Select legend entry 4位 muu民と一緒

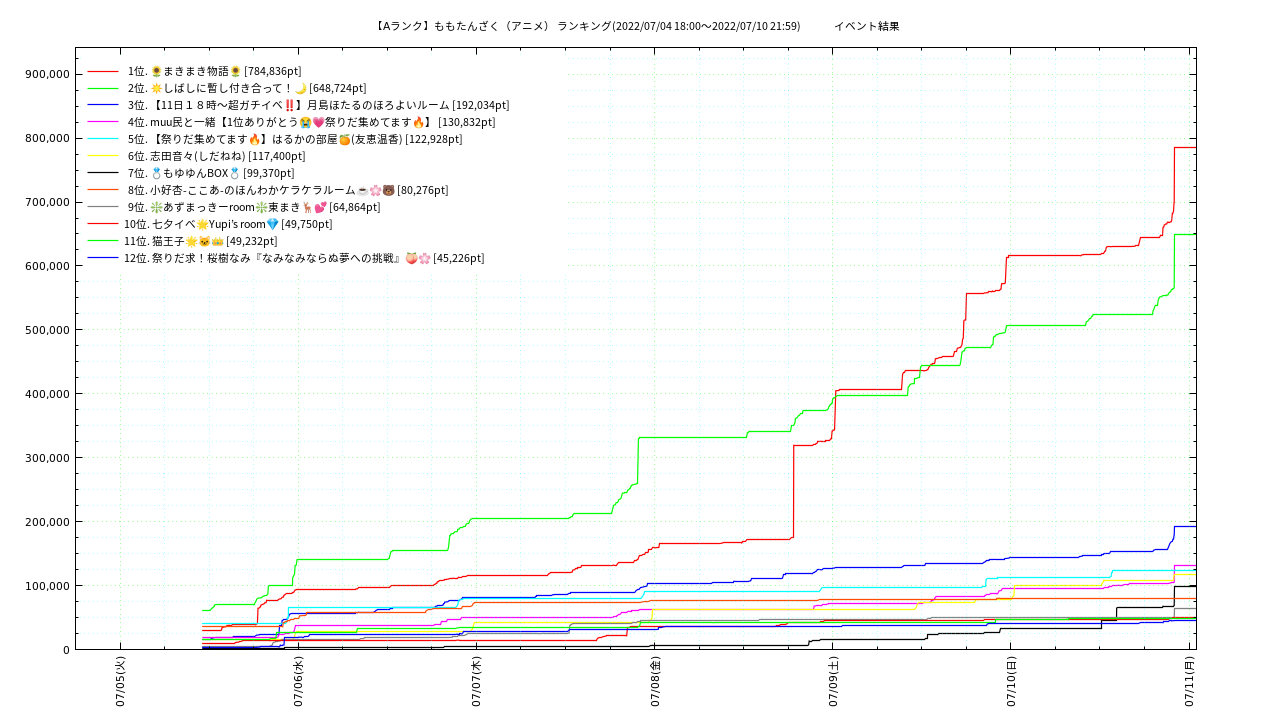pyautogui.click(x=311, y=122)
